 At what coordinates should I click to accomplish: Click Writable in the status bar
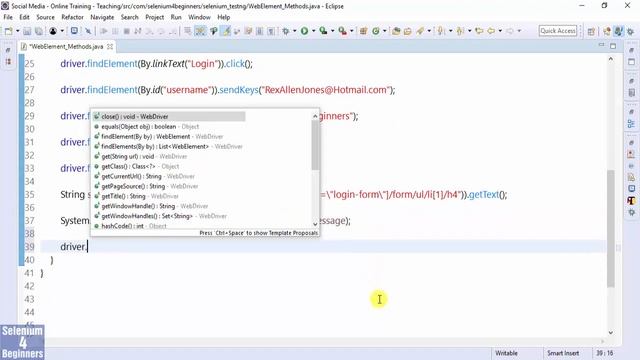pyautogui.click(x=506, y=353)
